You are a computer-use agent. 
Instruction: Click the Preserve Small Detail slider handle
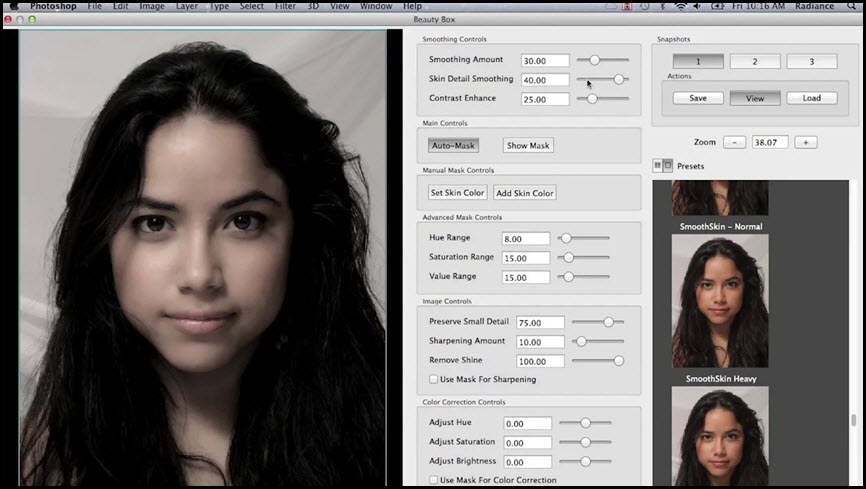point(608,322)
